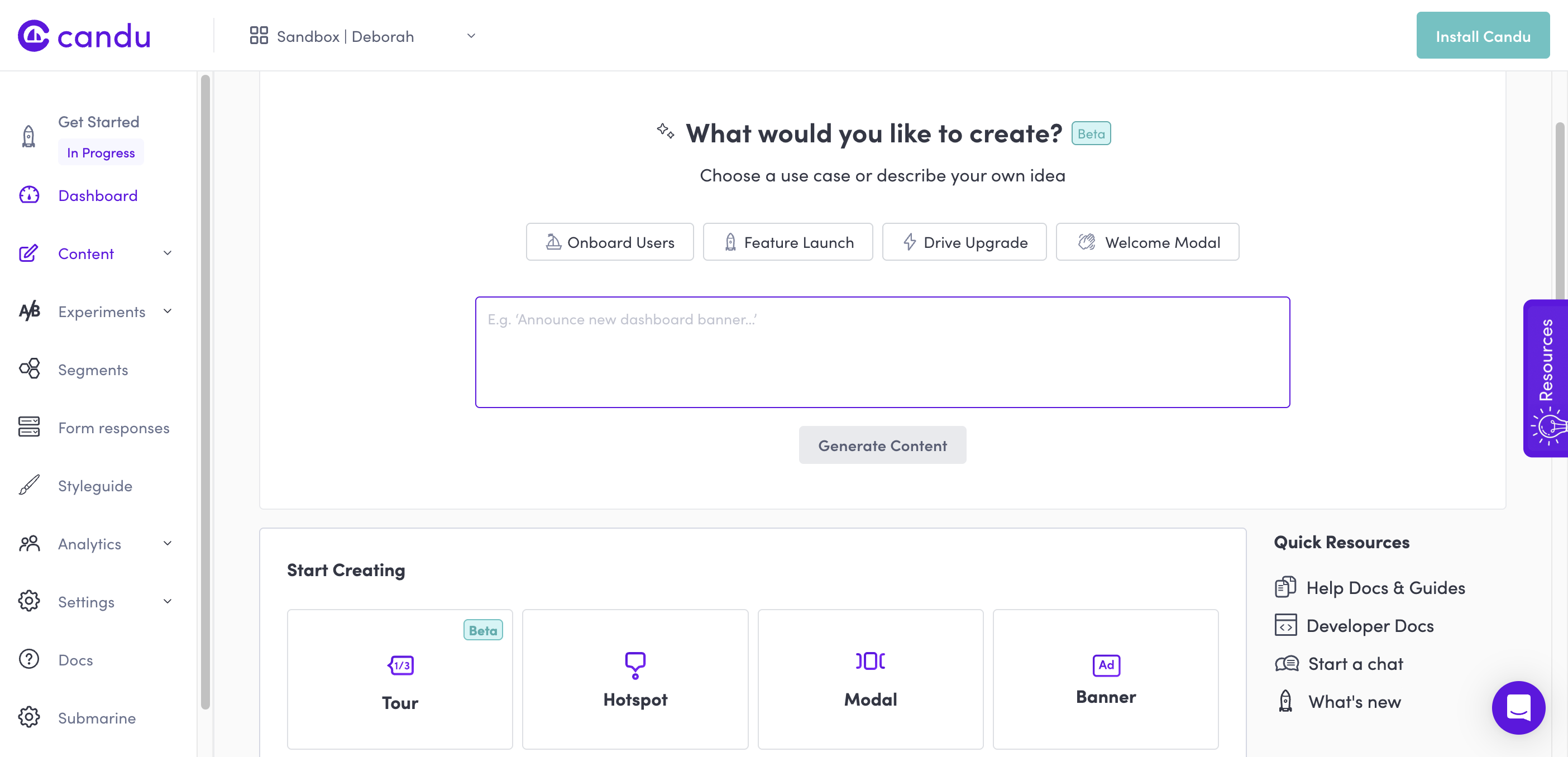Select the Drive Upgrade use case

[964, 242]
